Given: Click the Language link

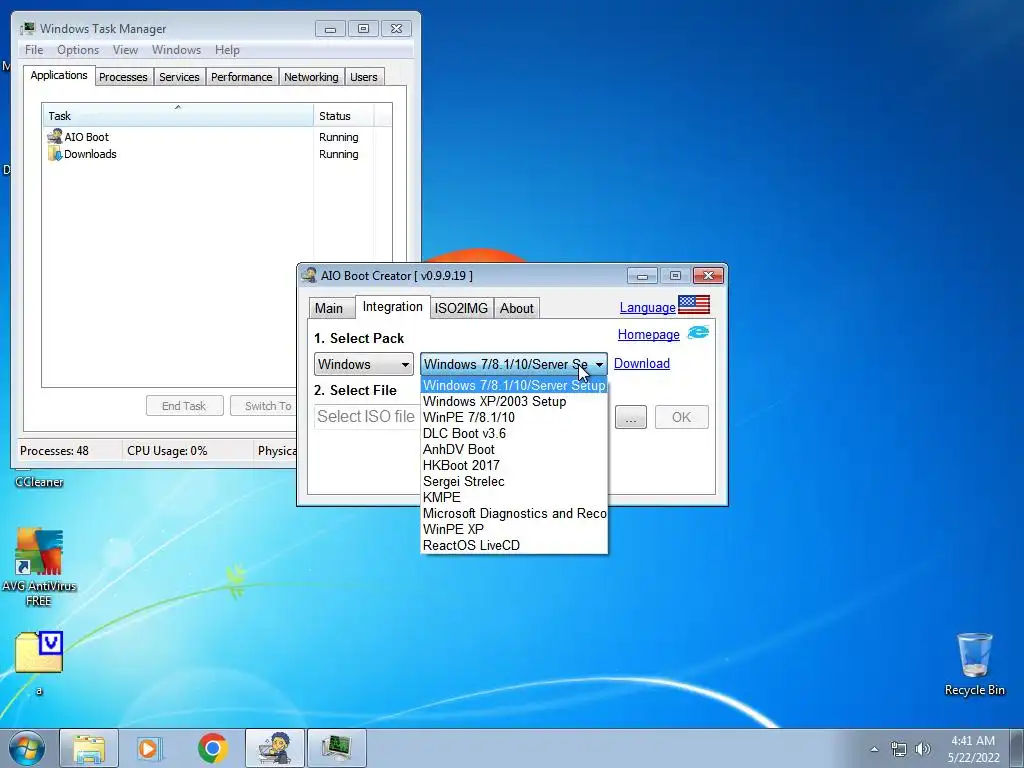Looking at the screenshot, I should pos(647,307).
